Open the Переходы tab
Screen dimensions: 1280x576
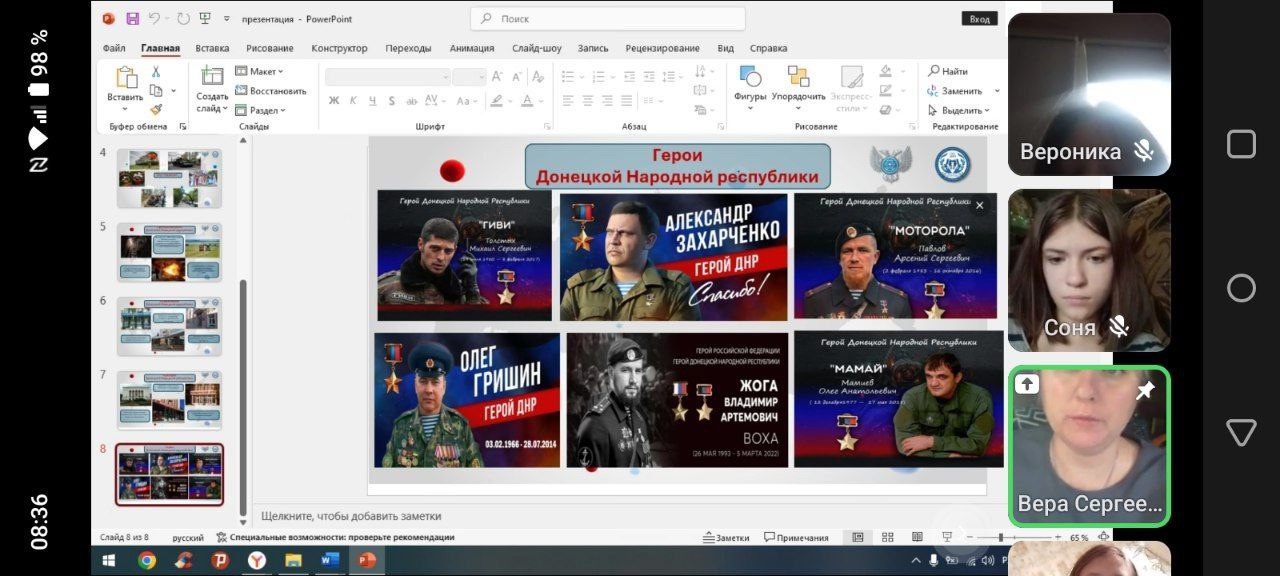click(408, 48)
